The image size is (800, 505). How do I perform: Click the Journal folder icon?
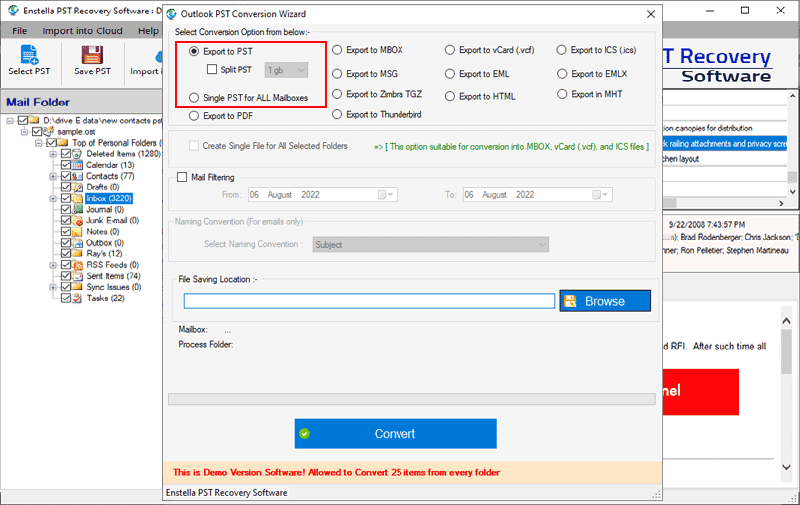(78, 210)
